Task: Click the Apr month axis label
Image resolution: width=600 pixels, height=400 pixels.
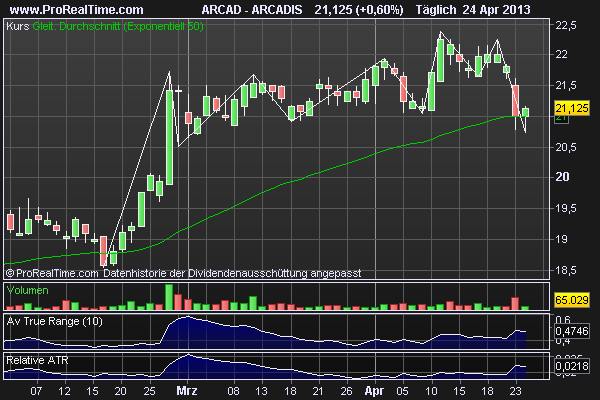Action: click(x=374, y=391)
